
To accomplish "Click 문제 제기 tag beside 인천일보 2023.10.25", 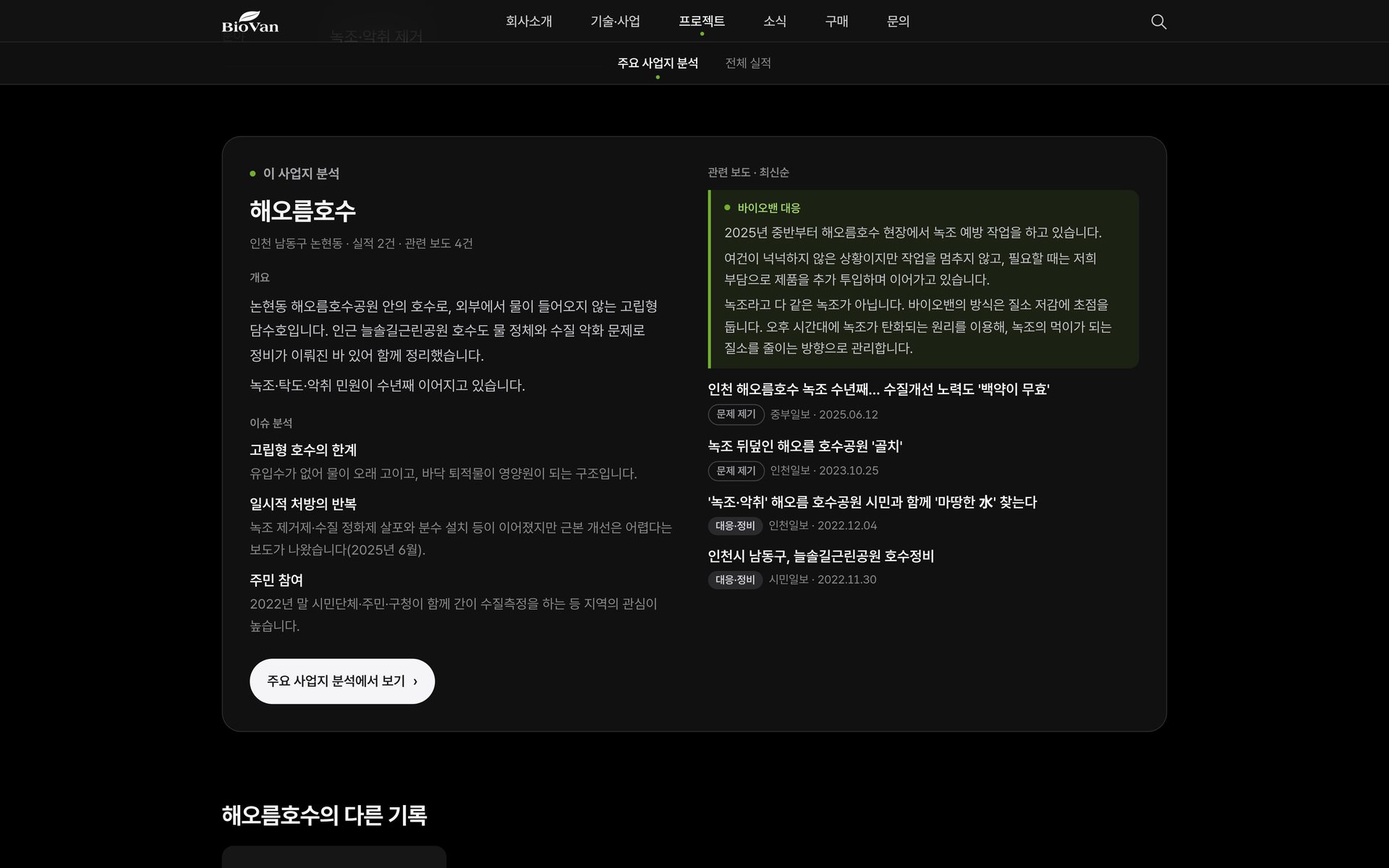I will pos(736,471).
